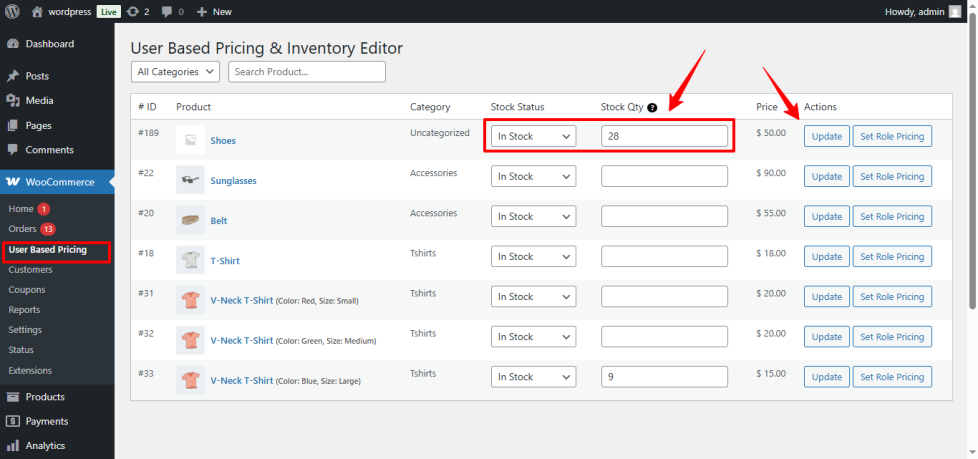Image resolution: width=978 pixels, height=459 pixels.
Task: Open the Stock Status dropdown for Shoes
Action: click(x=533, y=137)
